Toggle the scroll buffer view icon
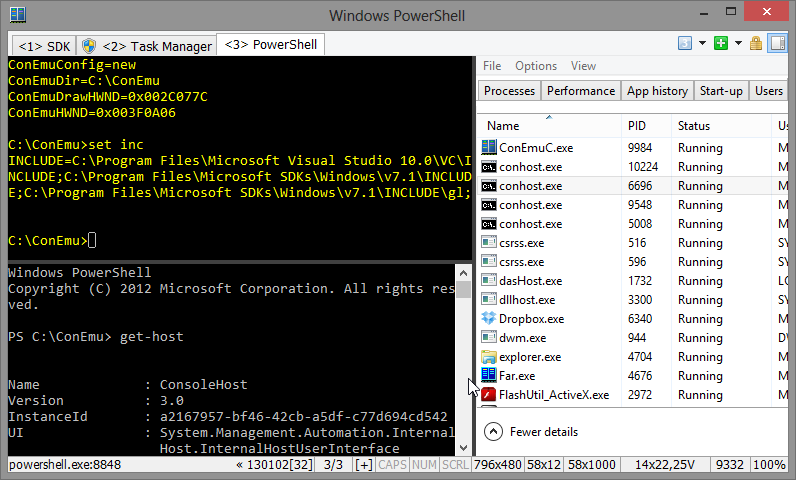The width and height of the screenshot is (796, 480). coord(774,43)
